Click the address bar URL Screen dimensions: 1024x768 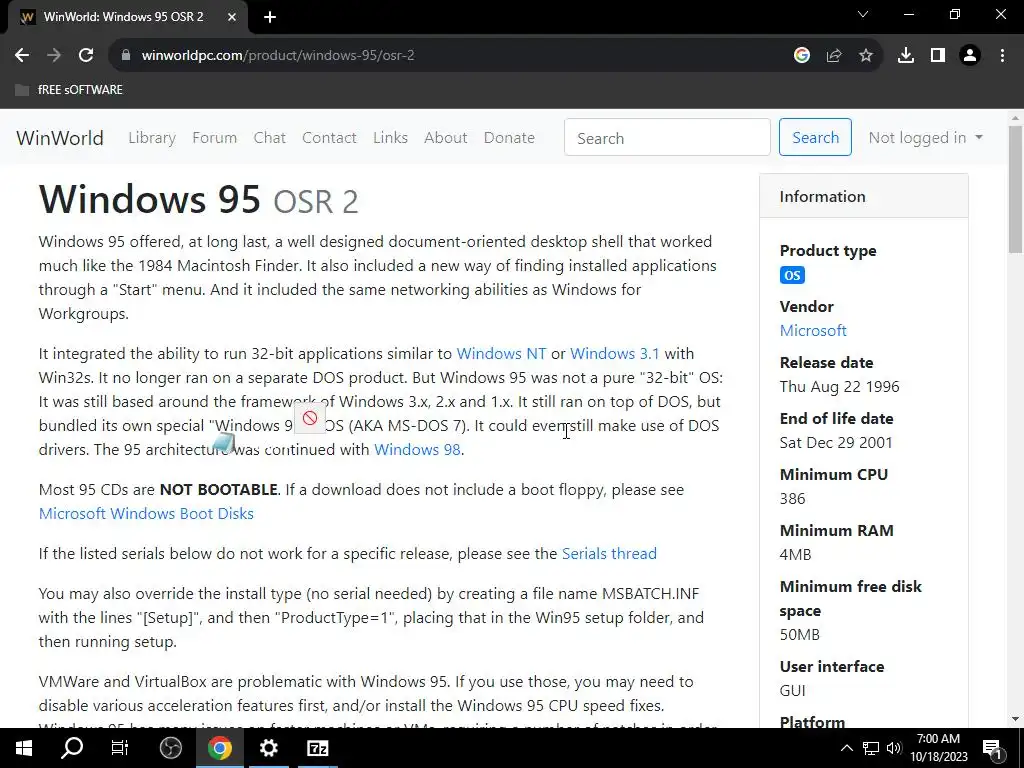pos(278,56)
